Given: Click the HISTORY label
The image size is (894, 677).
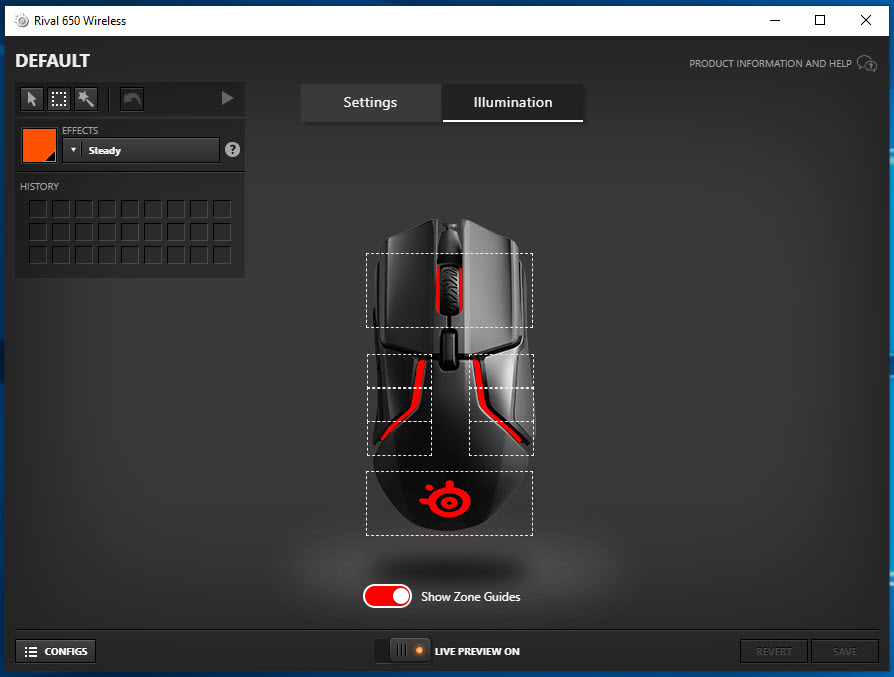Looking at the screenshot, I should click(x=39, y=187).
